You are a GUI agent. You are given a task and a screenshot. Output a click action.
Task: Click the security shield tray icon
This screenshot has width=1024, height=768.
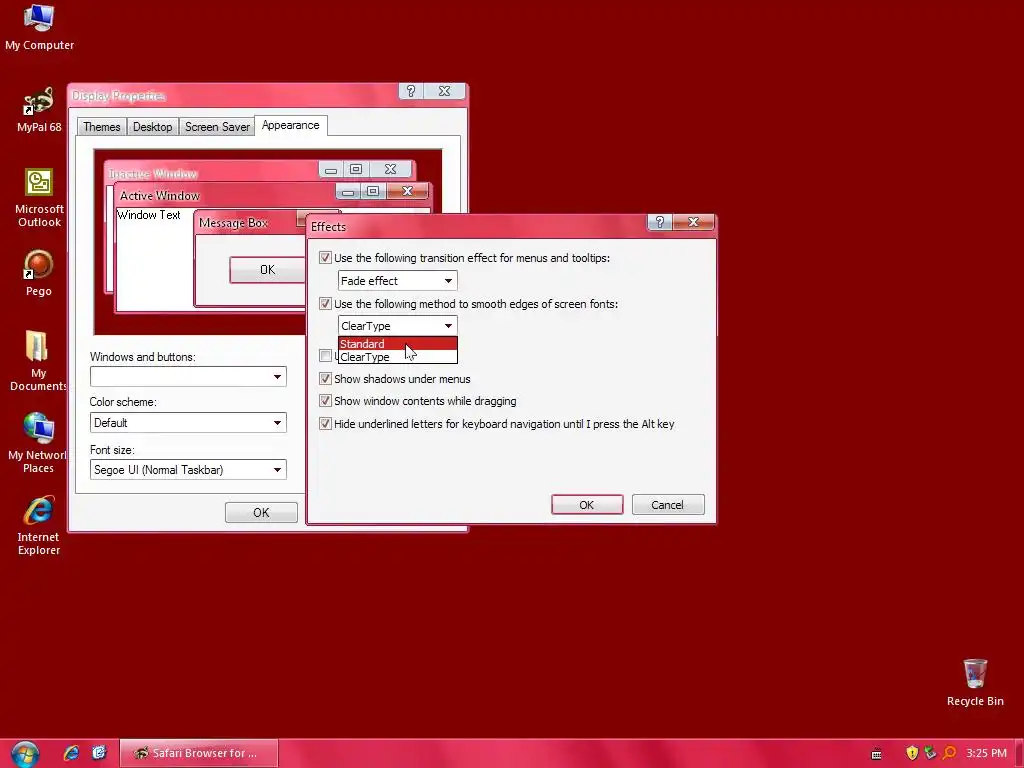click(912, 753)
